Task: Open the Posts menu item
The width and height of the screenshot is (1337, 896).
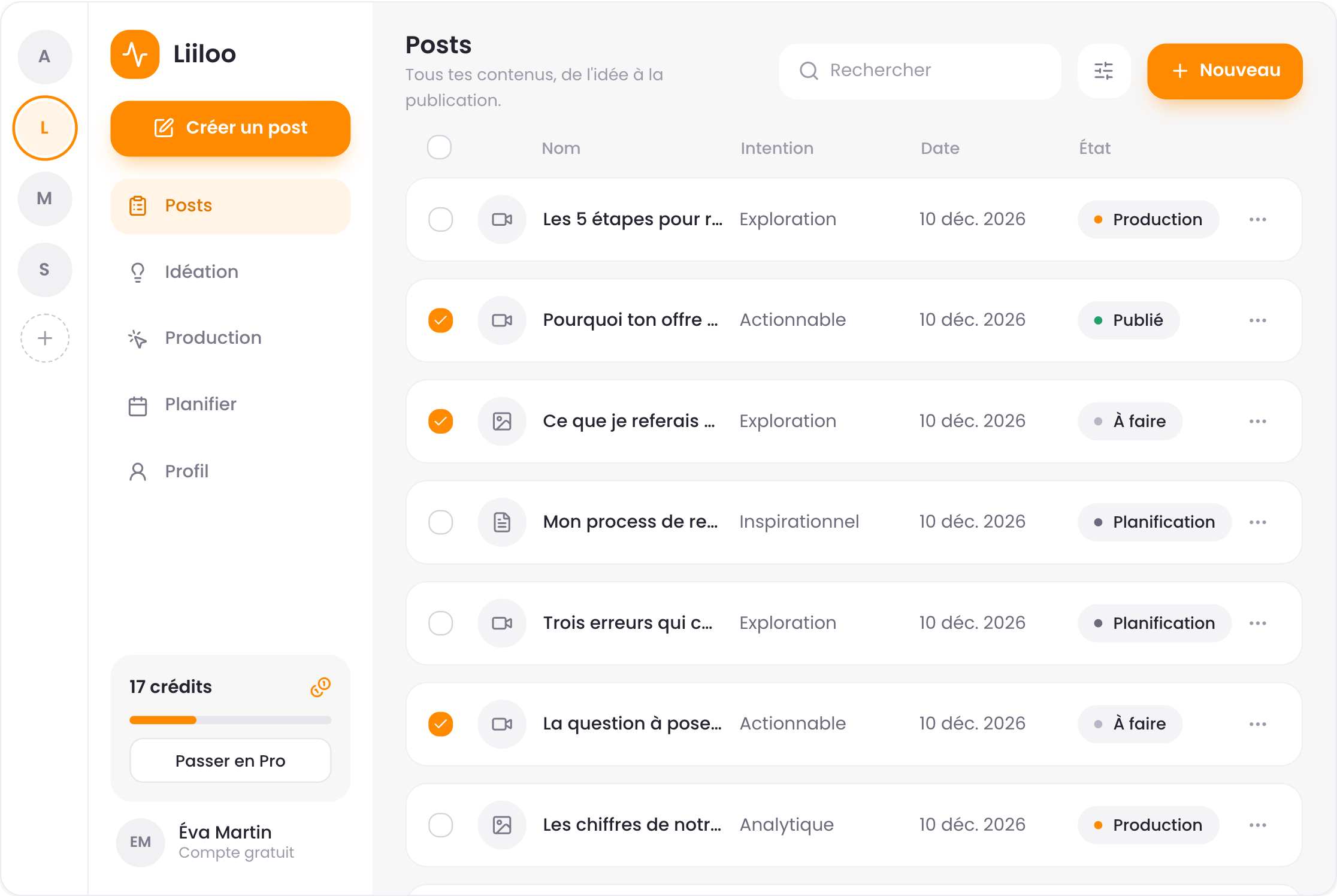Action: 231,206
